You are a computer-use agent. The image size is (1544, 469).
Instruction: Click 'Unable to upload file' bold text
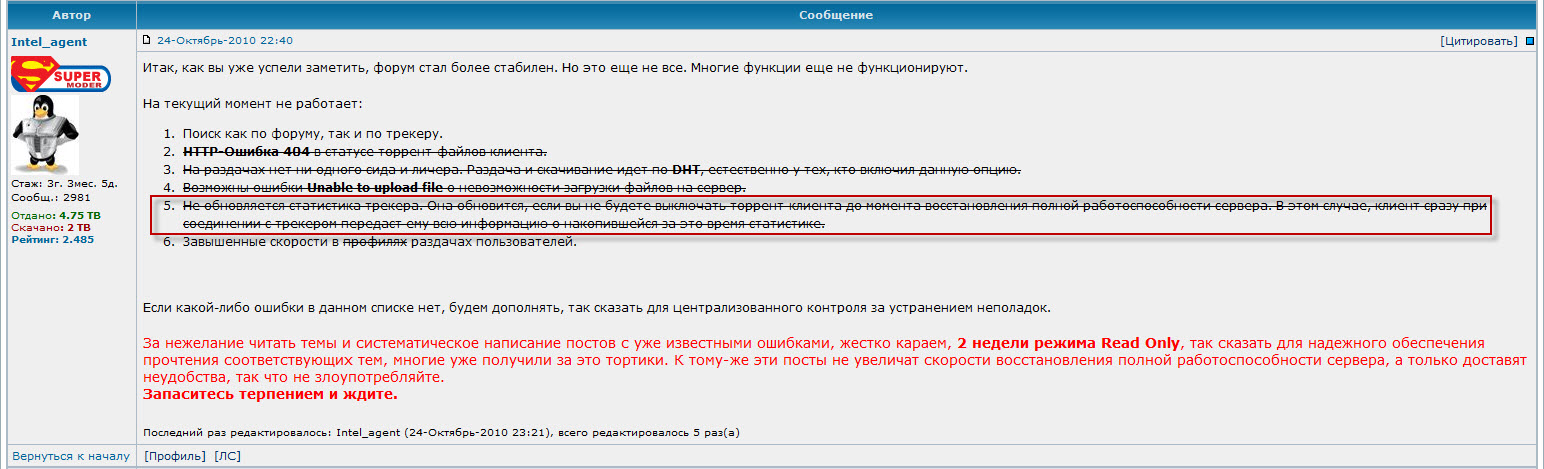(375, 188)
